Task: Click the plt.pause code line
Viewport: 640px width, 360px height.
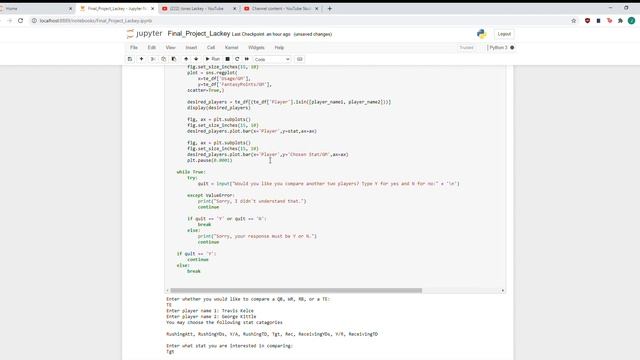Action: (x=210, y=160)
